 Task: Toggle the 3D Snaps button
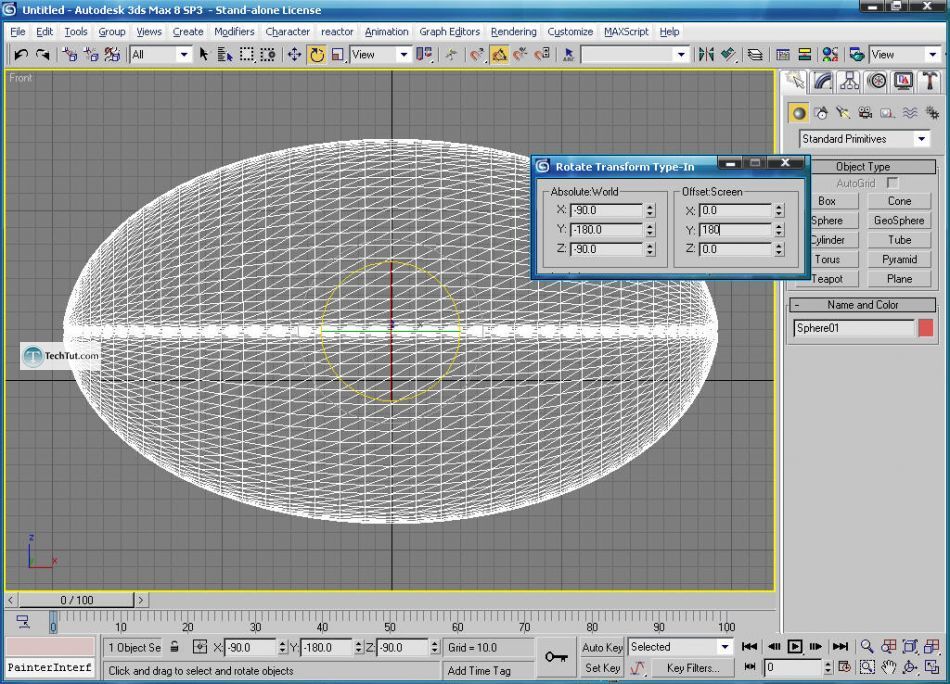(x=477, y=55)
